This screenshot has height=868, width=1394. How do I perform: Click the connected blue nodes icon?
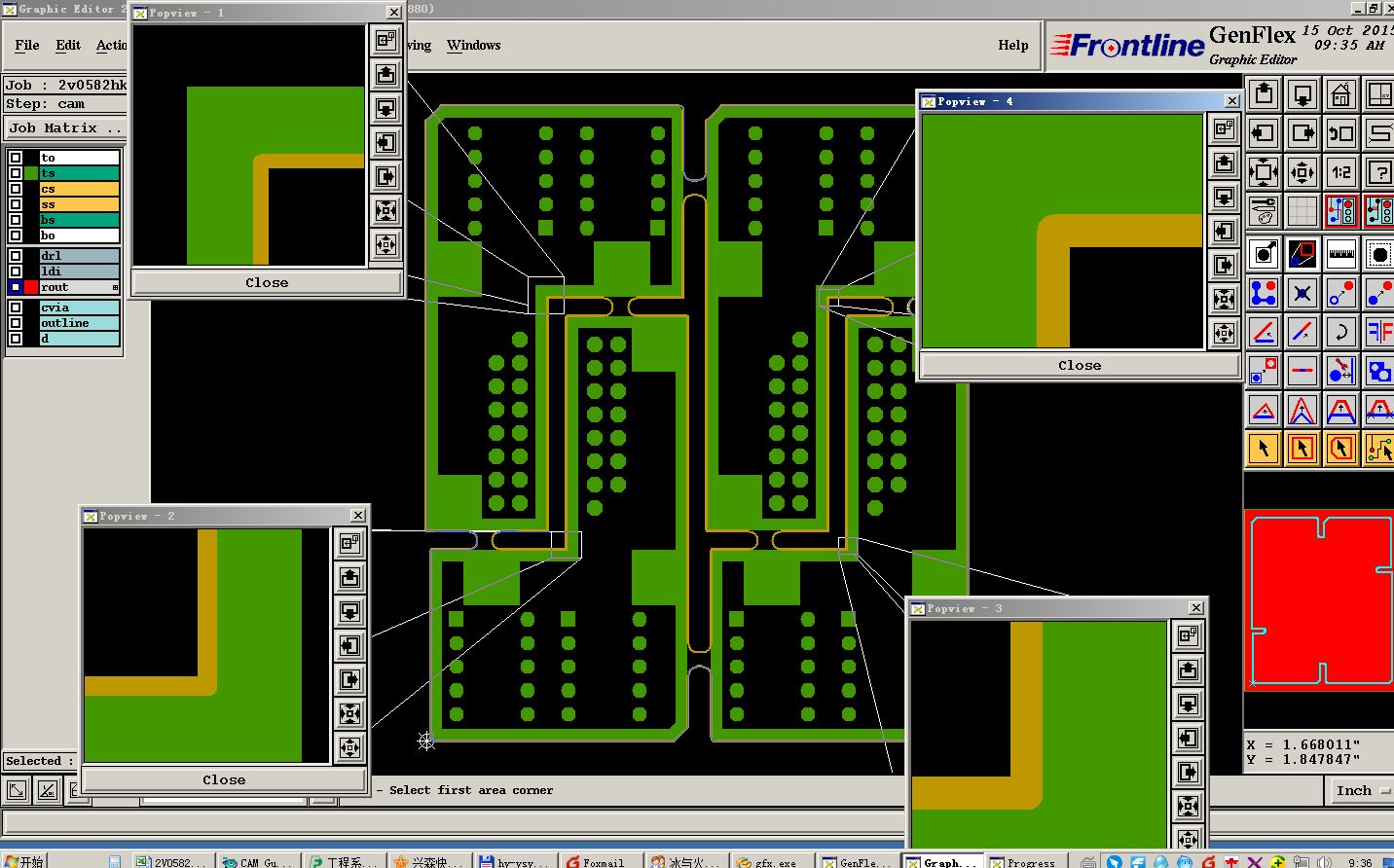[x=1264, y=292]
